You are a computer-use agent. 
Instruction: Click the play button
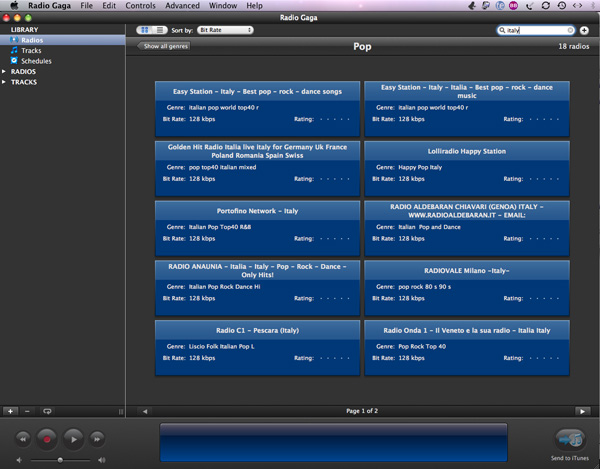[73, 439]
